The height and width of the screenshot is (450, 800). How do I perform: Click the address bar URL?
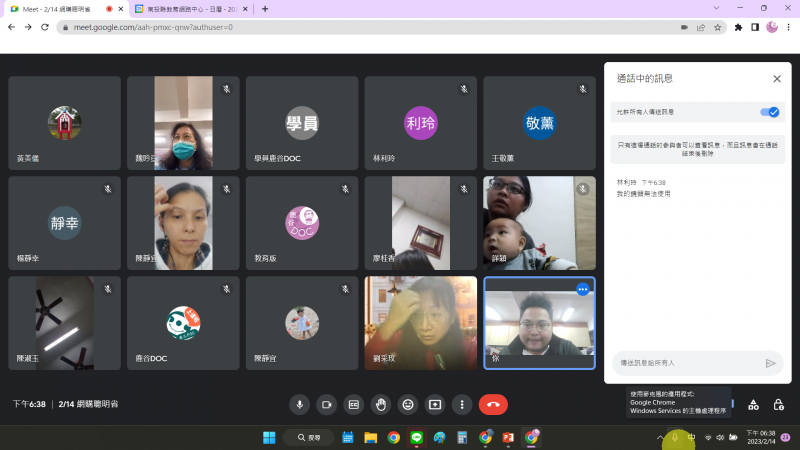tap(153, 27)
